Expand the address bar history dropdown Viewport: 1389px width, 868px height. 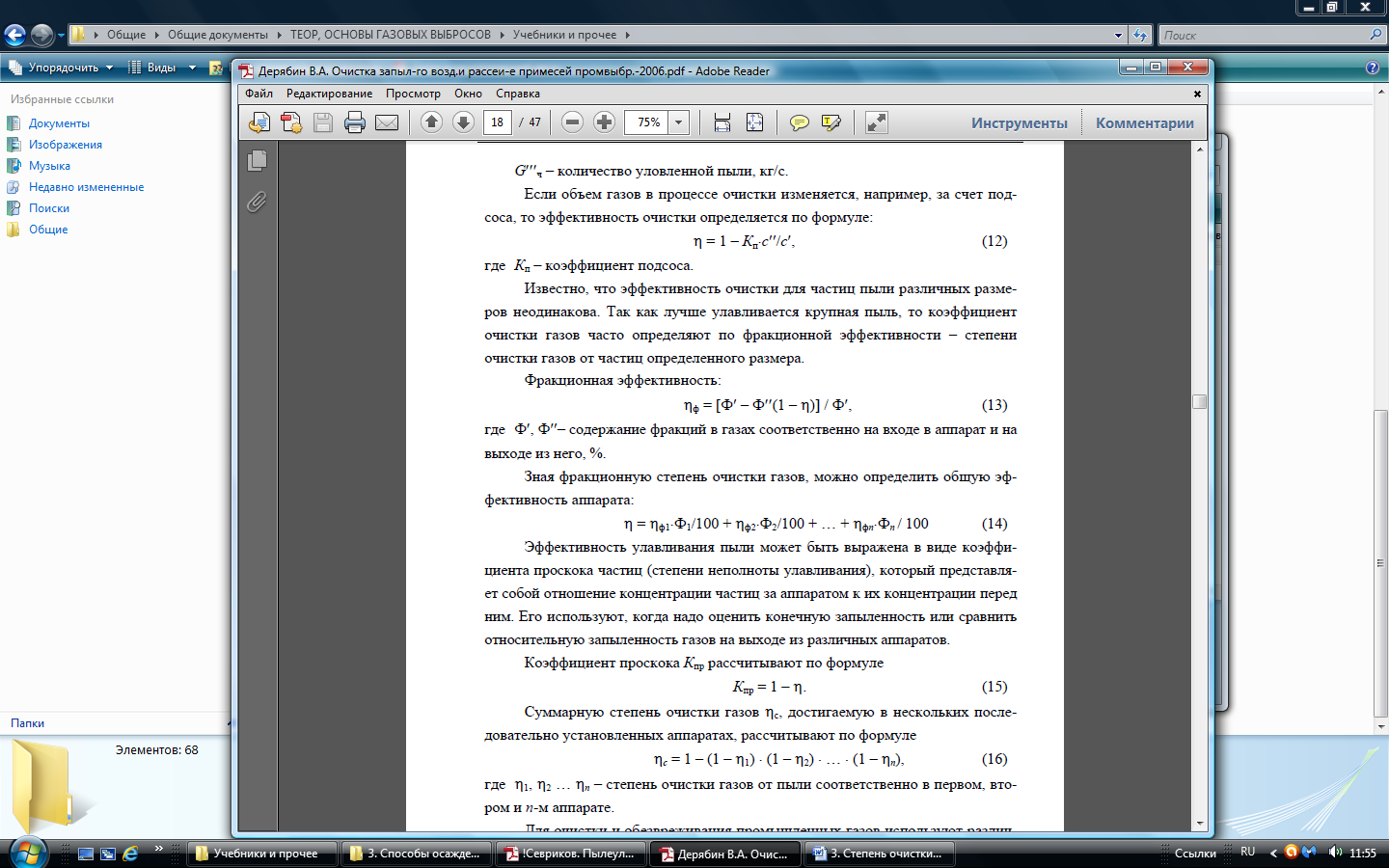pyautogui.click(x=1118, y=35)
